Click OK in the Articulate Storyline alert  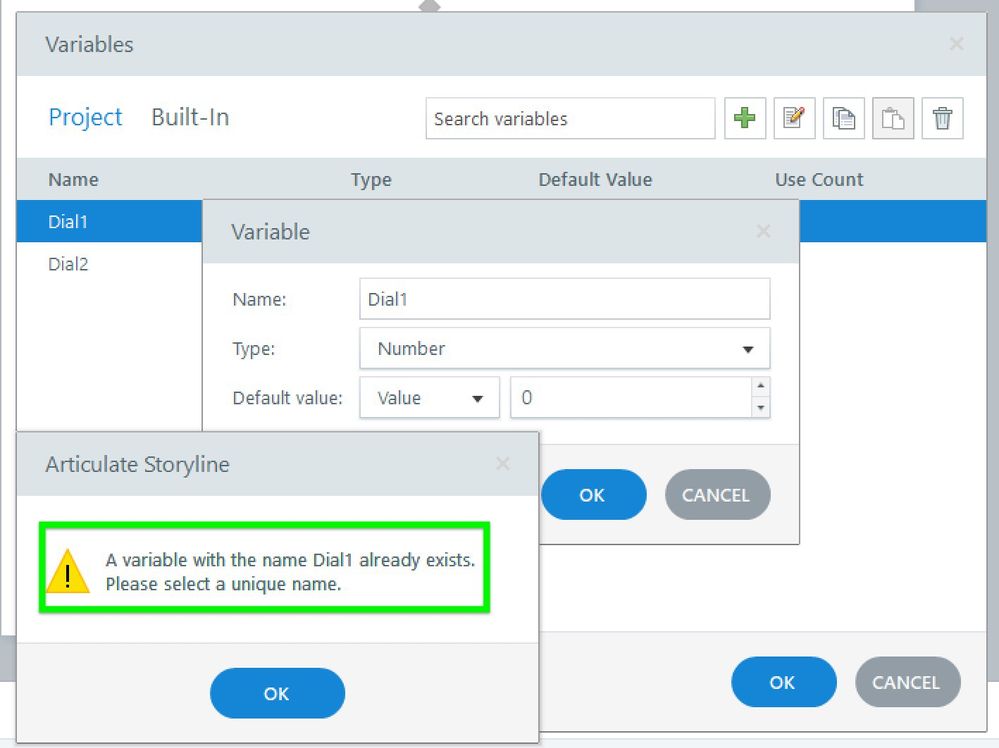coord(277,693)
